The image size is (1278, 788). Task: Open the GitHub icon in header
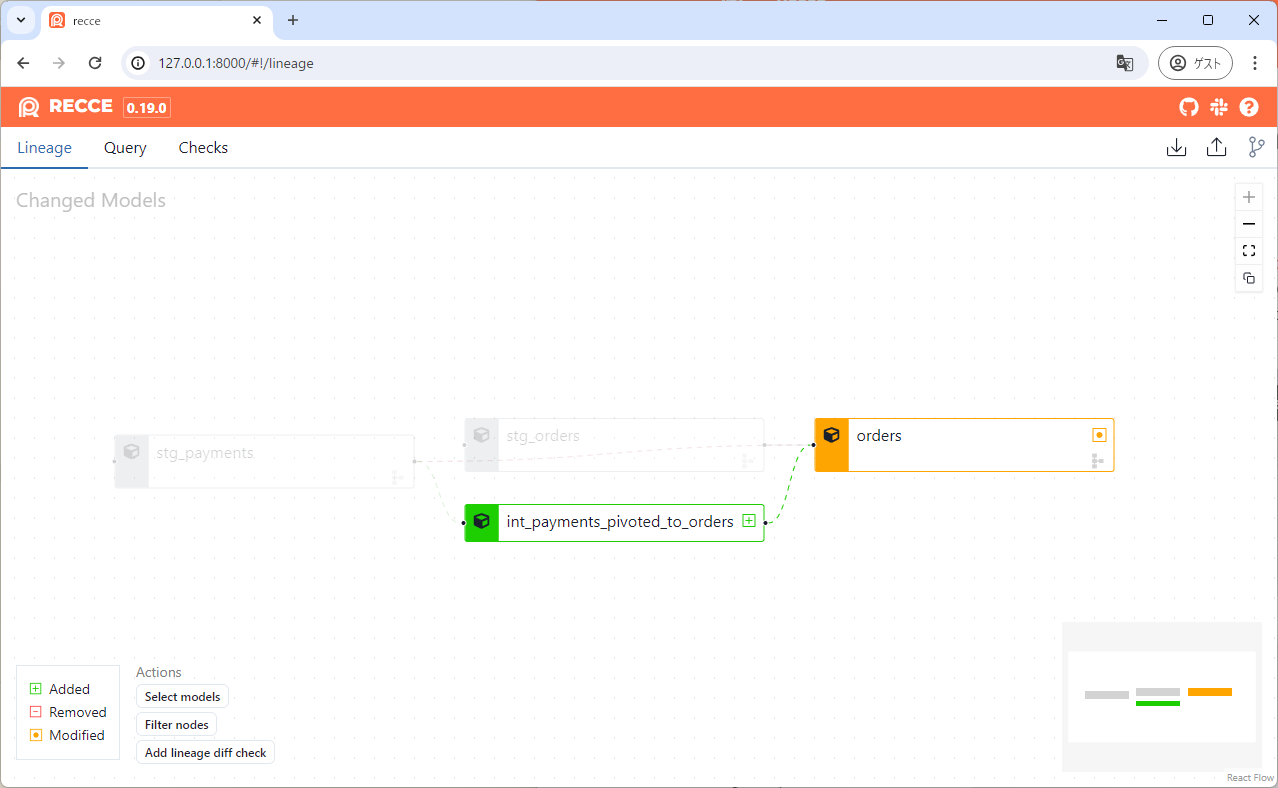tap(1188, 107)
